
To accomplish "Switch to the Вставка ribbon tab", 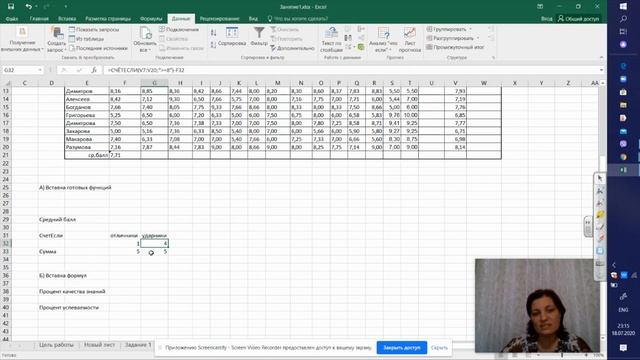I will (x=67, y=19).
